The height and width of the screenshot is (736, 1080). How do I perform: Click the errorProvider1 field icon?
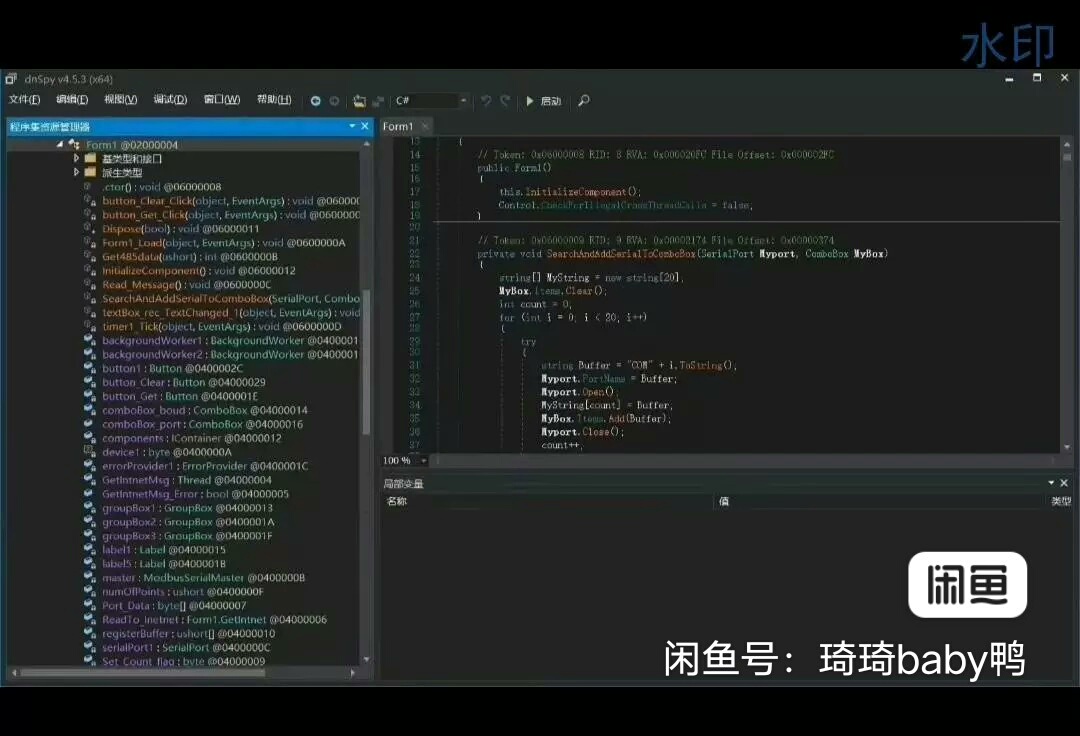[90, 466]
